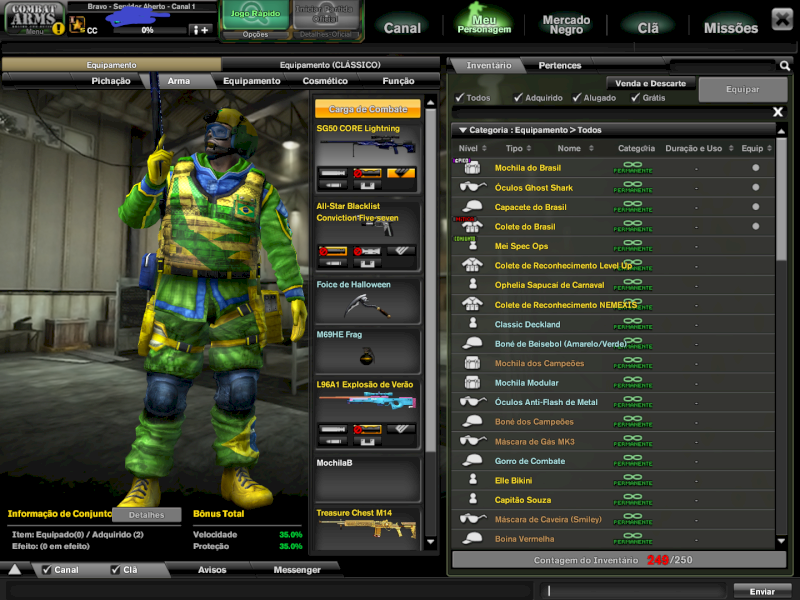Viewport: 800px width, 600px height.
Task: Open the Missões section
Action: point(731,28)
